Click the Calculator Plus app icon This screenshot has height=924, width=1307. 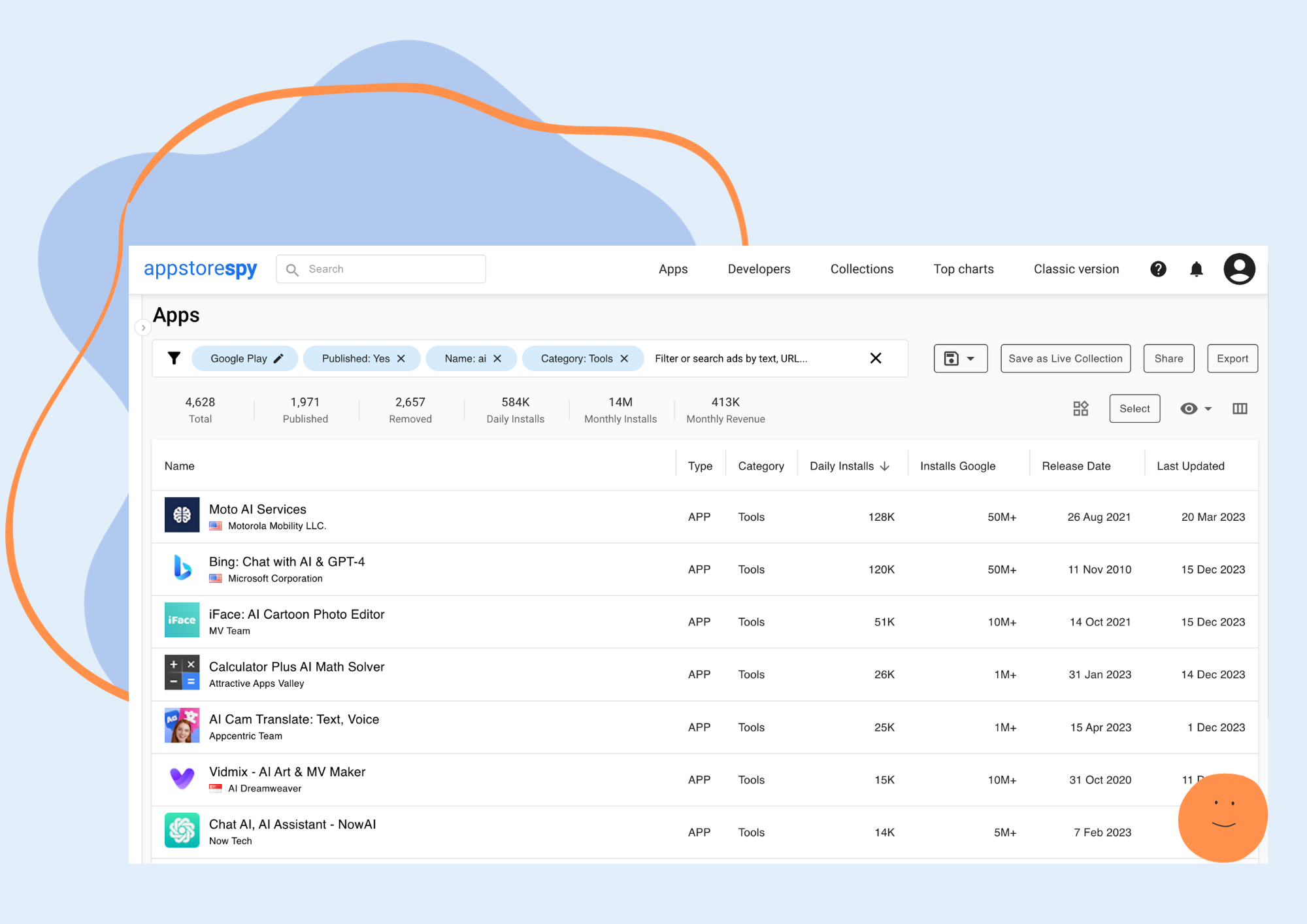click(182, 672)
